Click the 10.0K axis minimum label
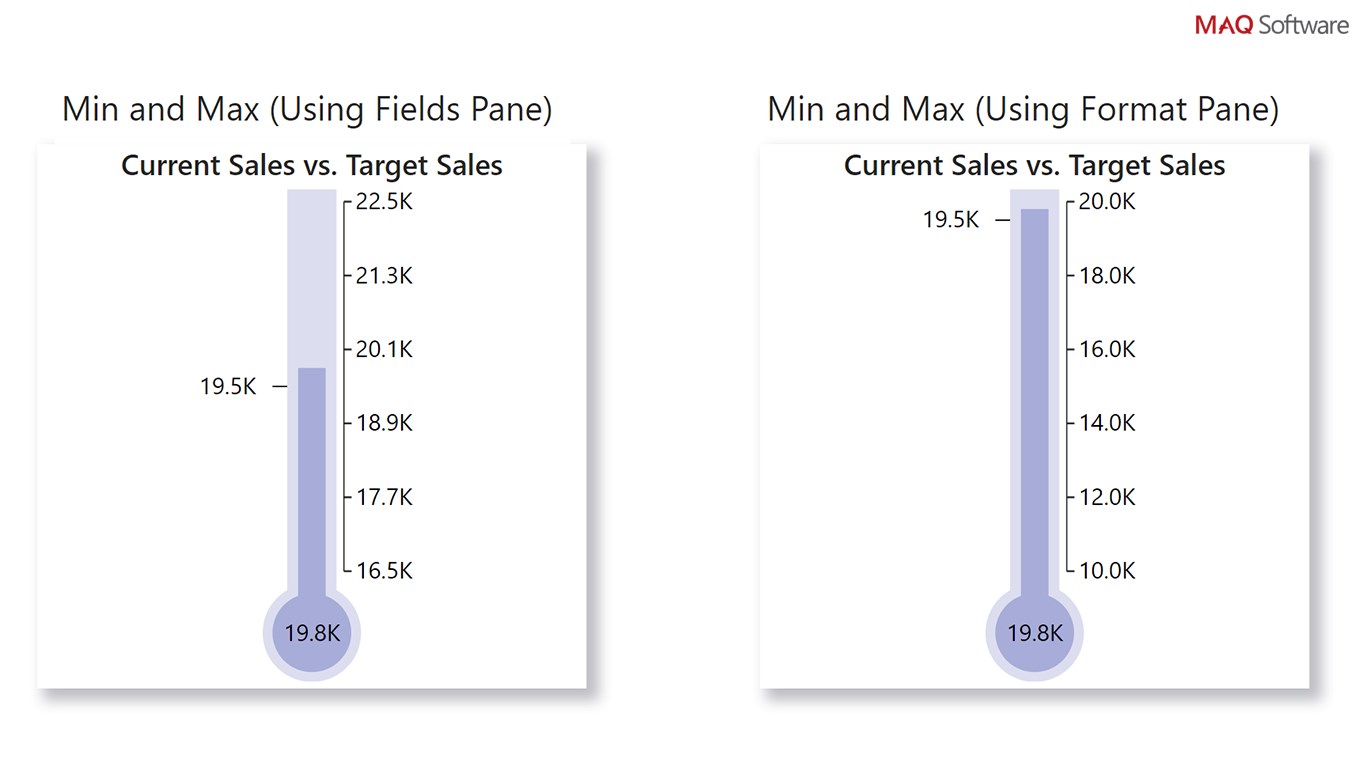Screen dimensions: 1366x768 pos(1107,571)
